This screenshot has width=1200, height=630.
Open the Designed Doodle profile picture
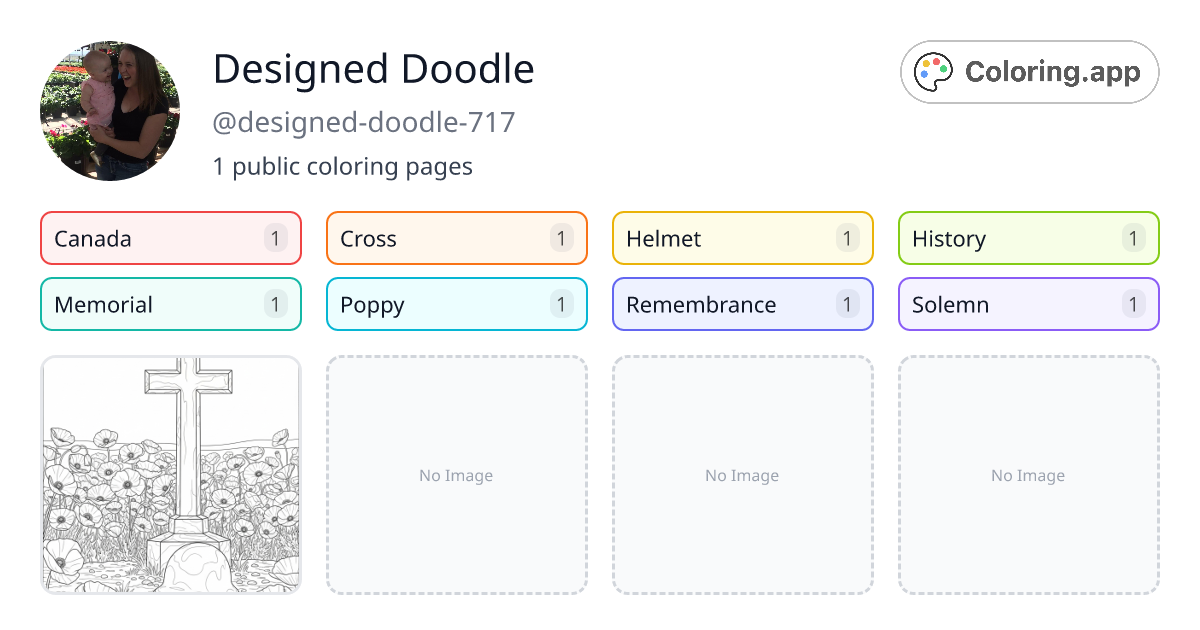tap(110, 111)
